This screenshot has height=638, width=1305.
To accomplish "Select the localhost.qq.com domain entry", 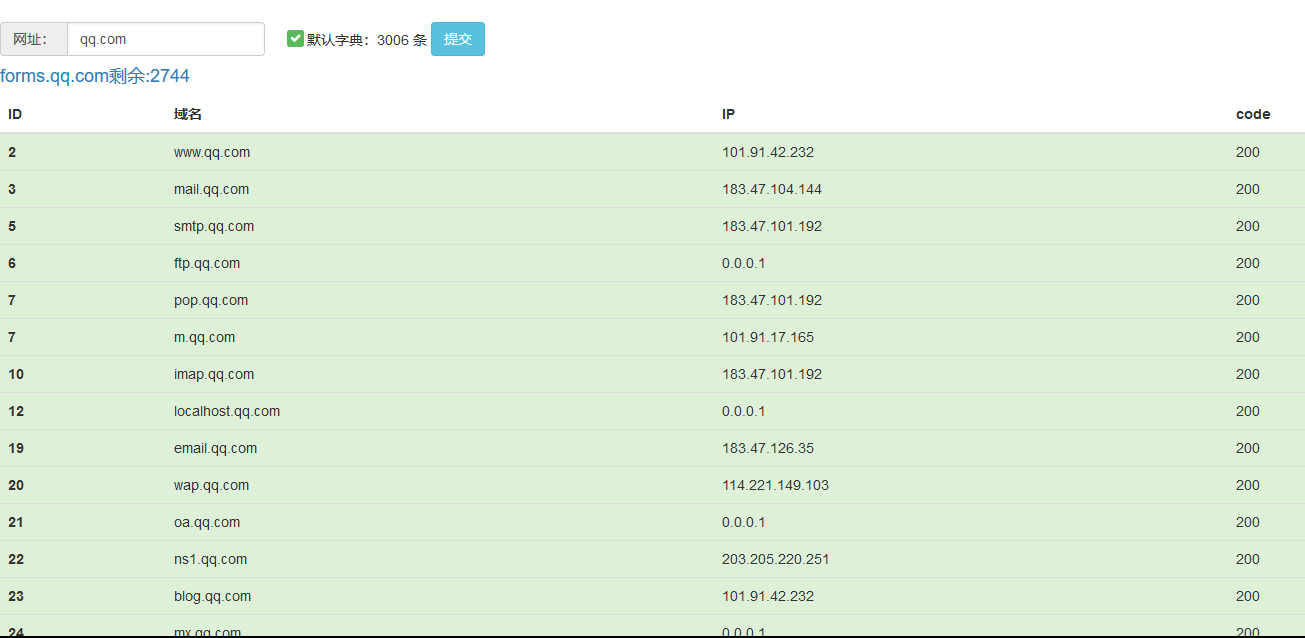I will point(227,411).
